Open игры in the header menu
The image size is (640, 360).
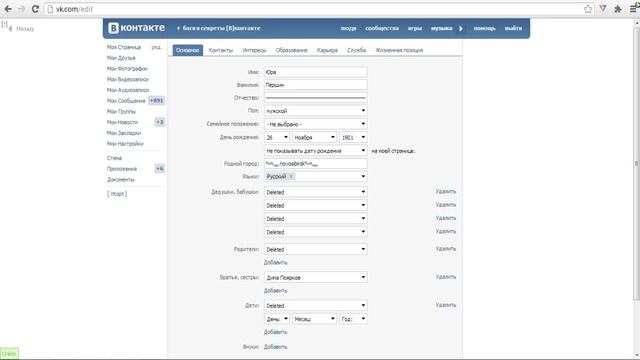[x=415, y=28]
